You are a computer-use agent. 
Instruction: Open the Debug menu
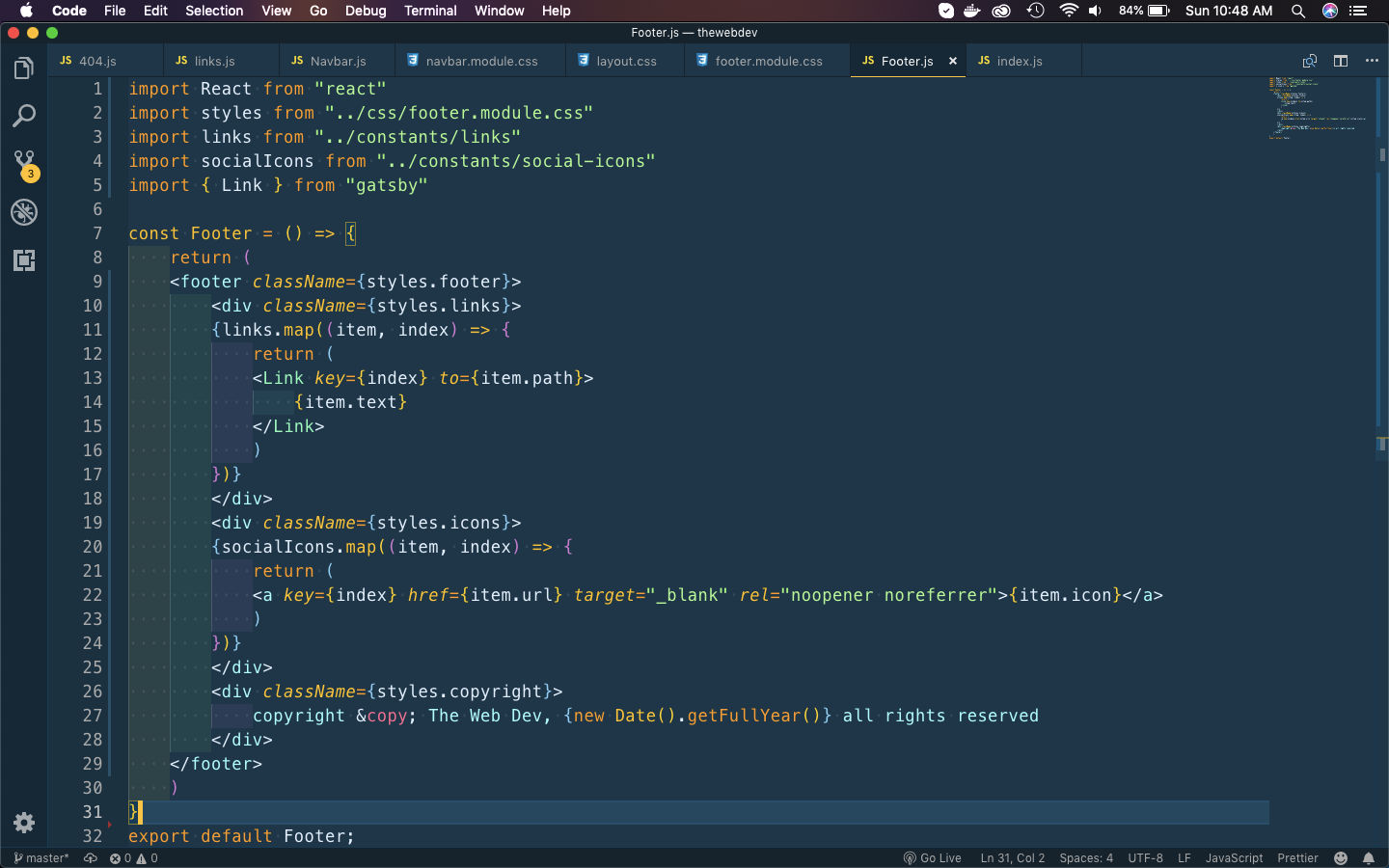click(366, 11)
